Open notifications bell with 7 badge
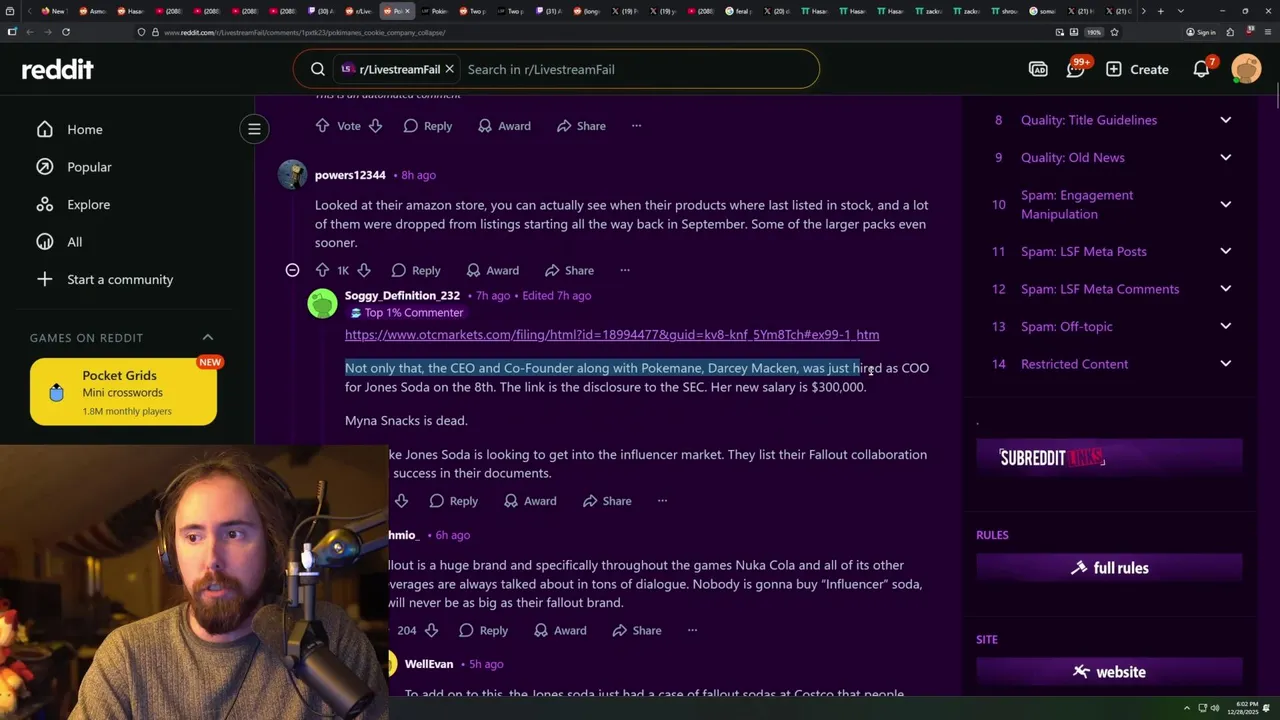This screenshot has height=720, width=1280. tap(1202, 69)
